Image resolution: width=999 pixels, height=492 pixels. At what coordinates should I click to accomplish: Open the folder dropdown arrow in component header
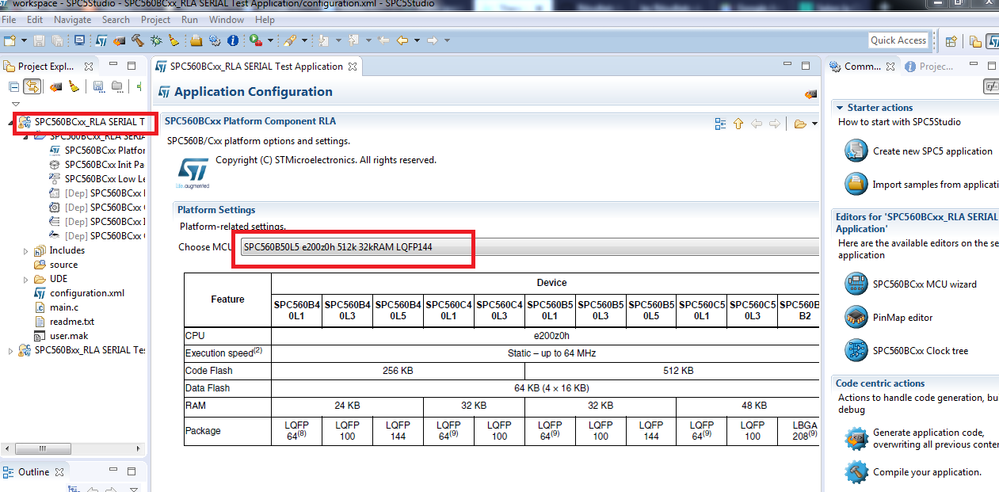(814, 124)
